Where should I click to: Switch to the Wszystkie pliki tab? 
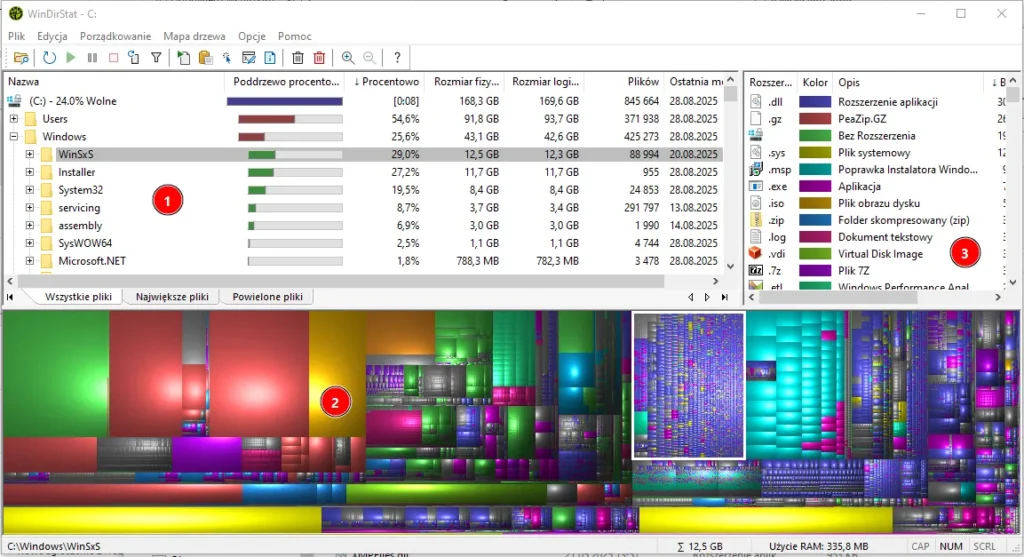(78, 296)
